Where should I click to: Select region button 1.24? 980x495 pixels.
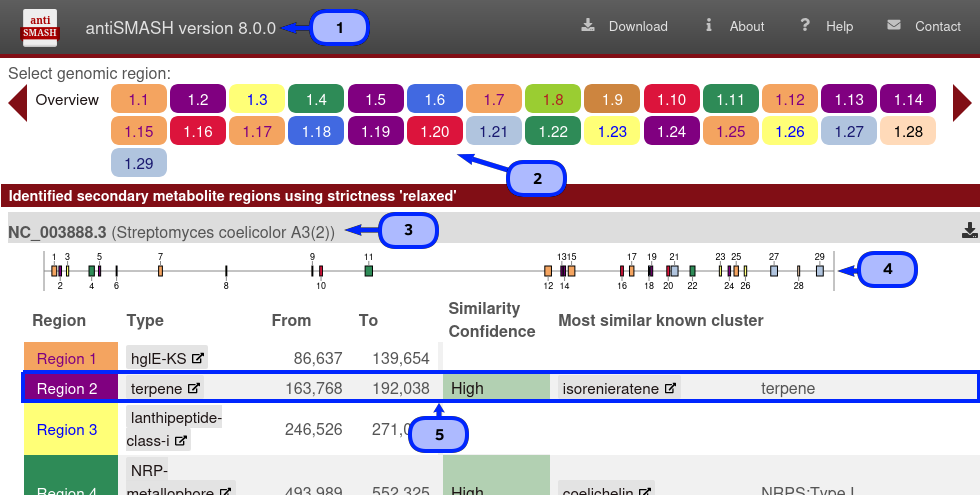coord(671,131)
